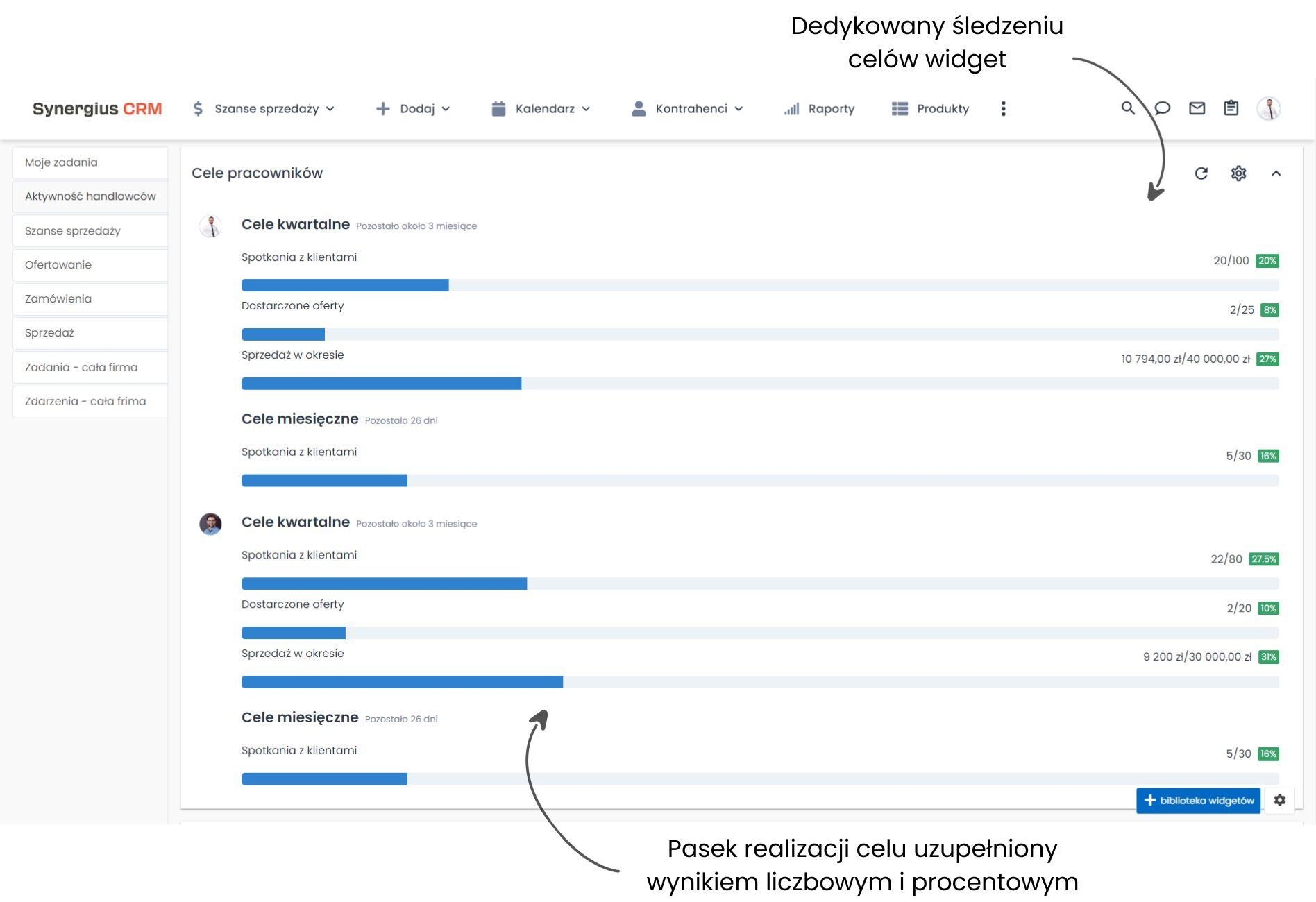Switch to Aktywność handlowców sidebar tab
This screenshot has height=902, width=1316.
(x=90, y=196)
